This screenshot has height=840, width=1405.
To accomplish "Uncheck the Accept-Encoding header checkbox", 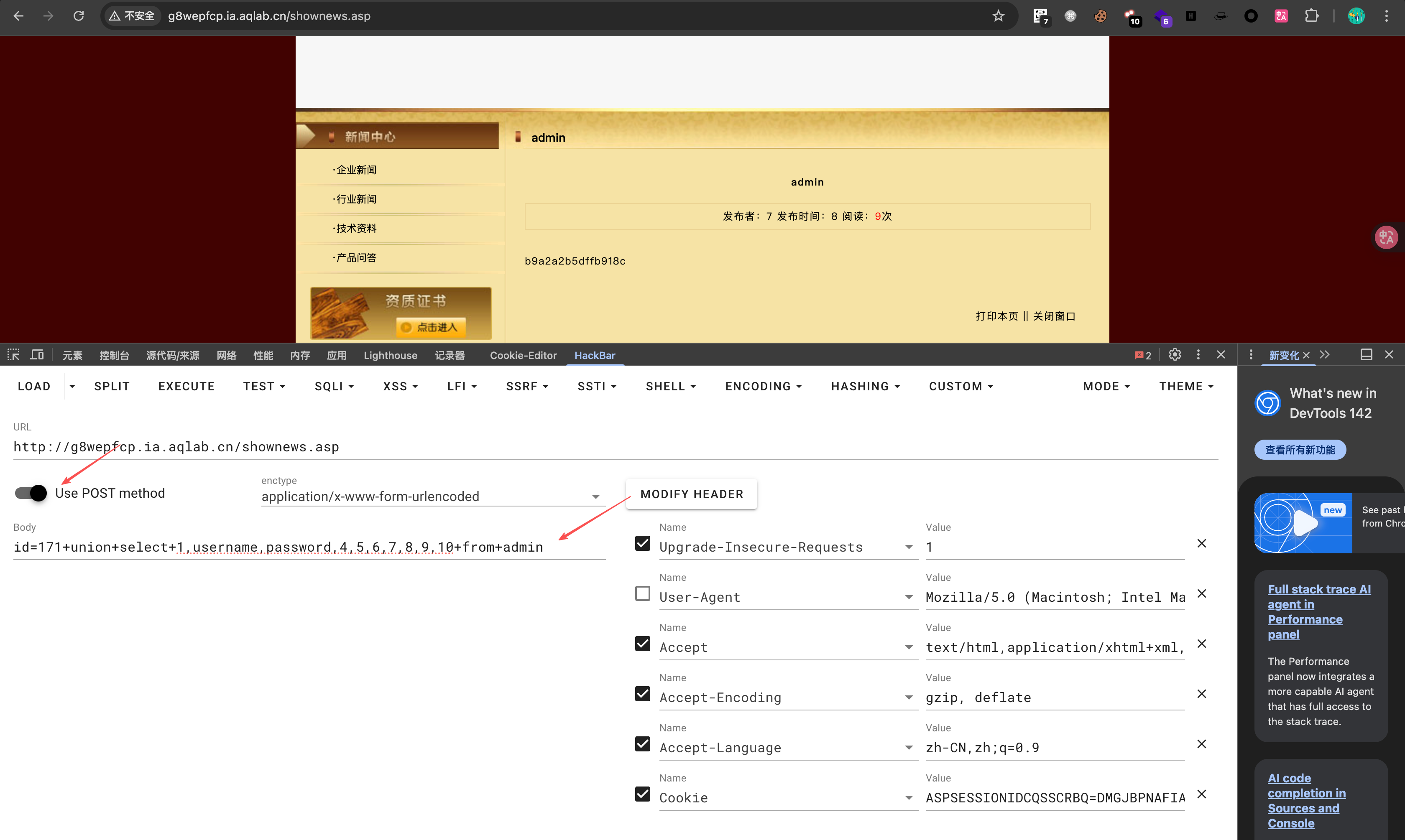I will (642, 694).
